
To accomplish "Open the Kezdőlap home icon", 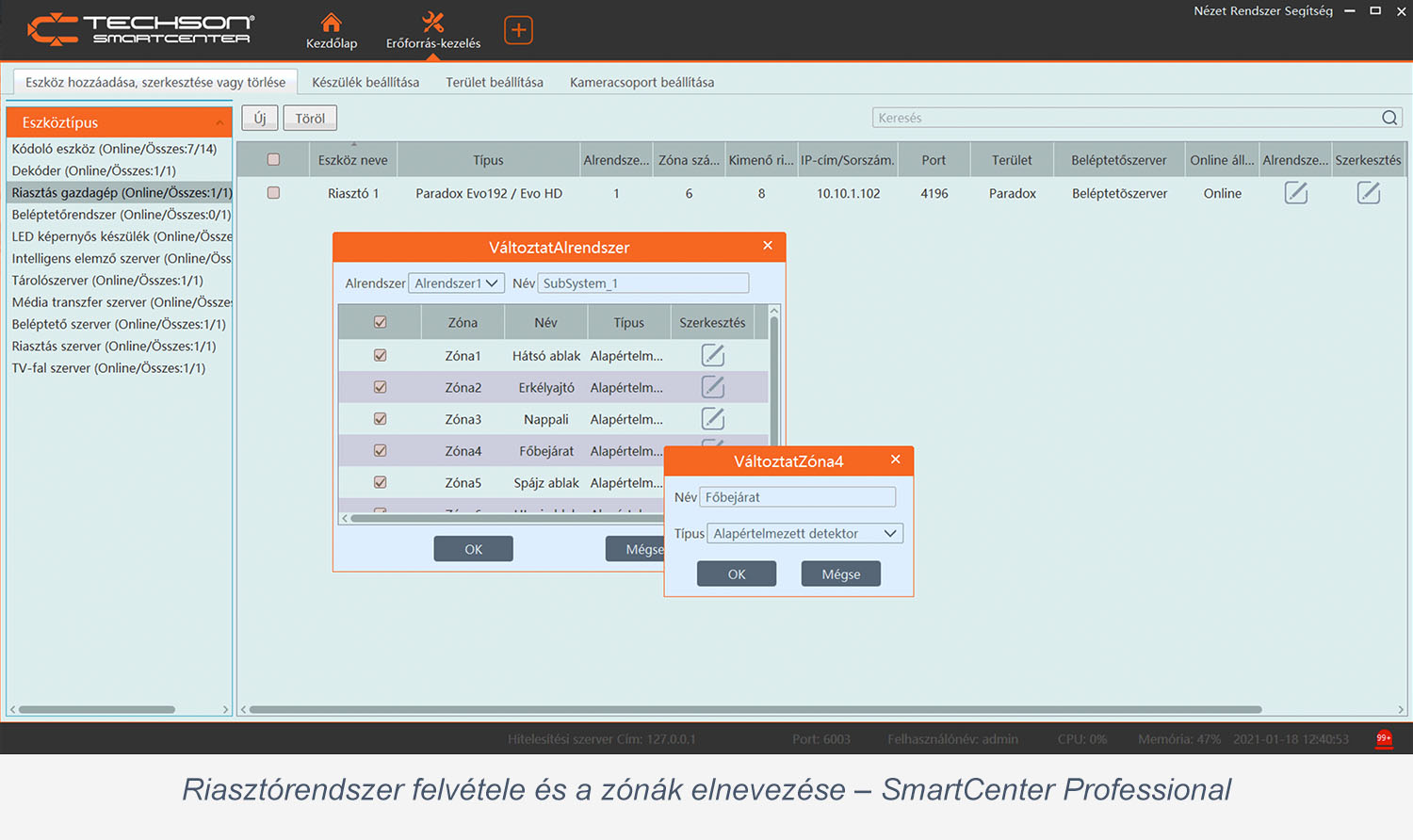I will (332, 23).
